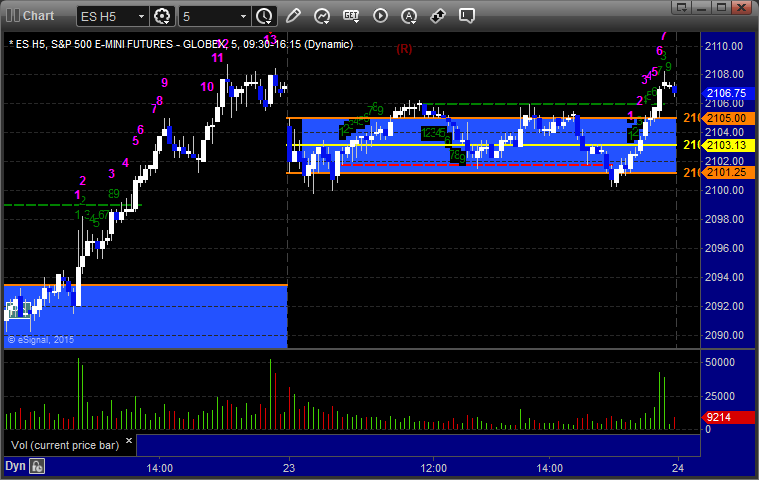Screen dimensions: 759x480
Task: Open the time template clock icon
Action: coord(264,16)
